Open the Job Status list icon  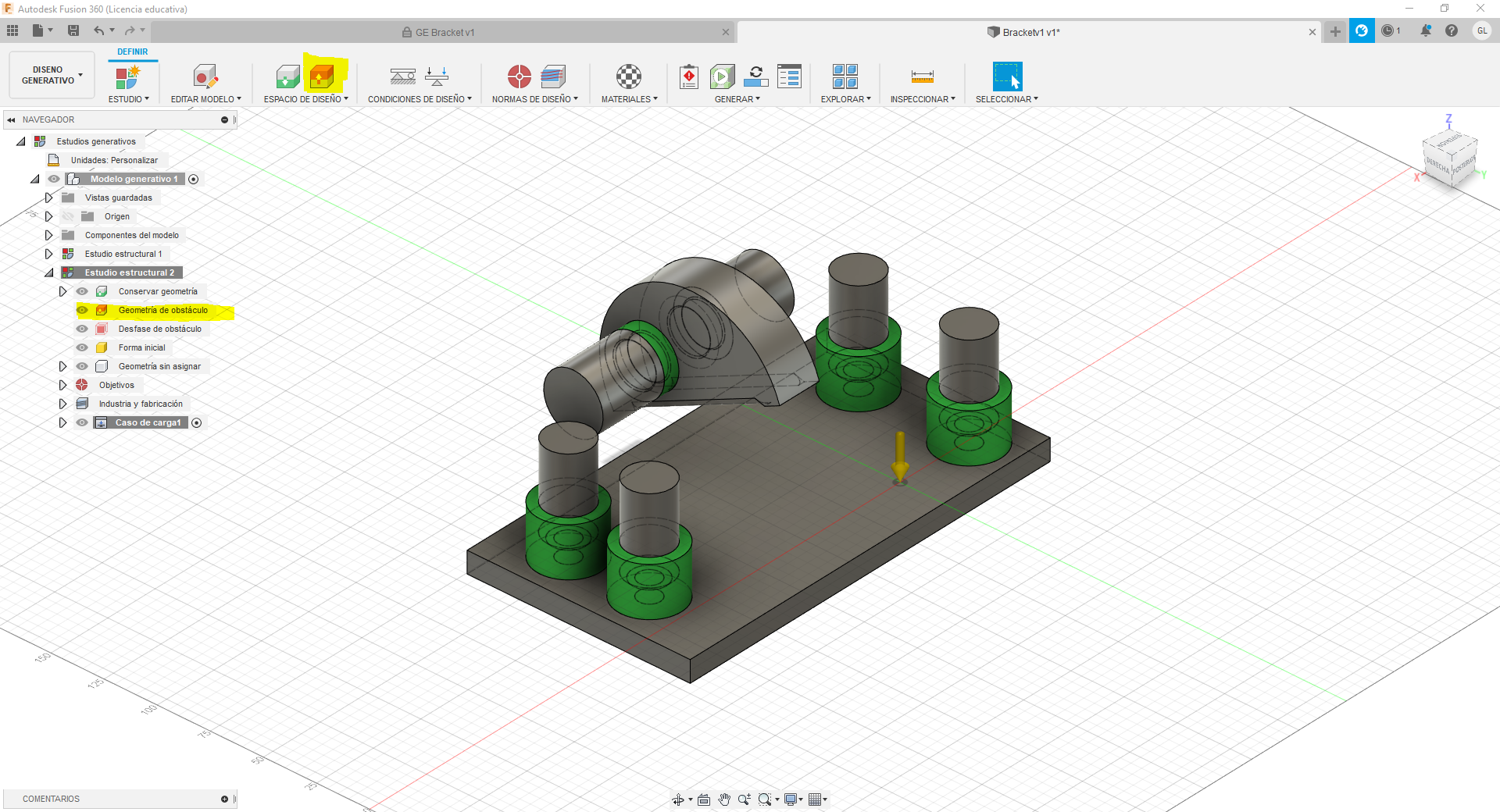coord(790,77)
